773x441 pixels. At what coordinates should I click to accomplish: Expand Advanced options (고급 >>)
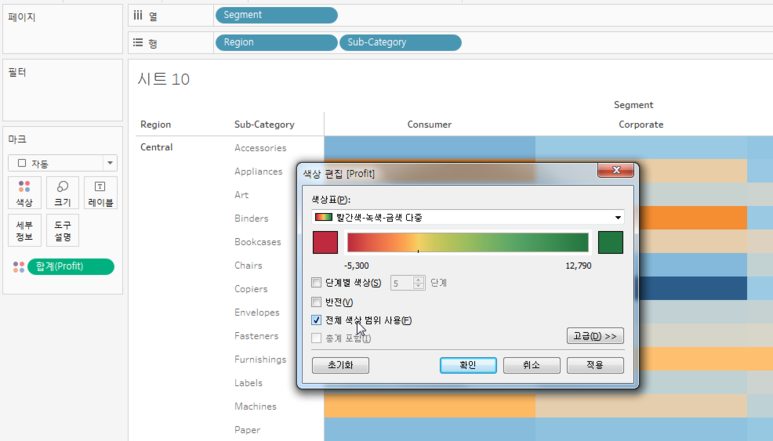(595, 336)
